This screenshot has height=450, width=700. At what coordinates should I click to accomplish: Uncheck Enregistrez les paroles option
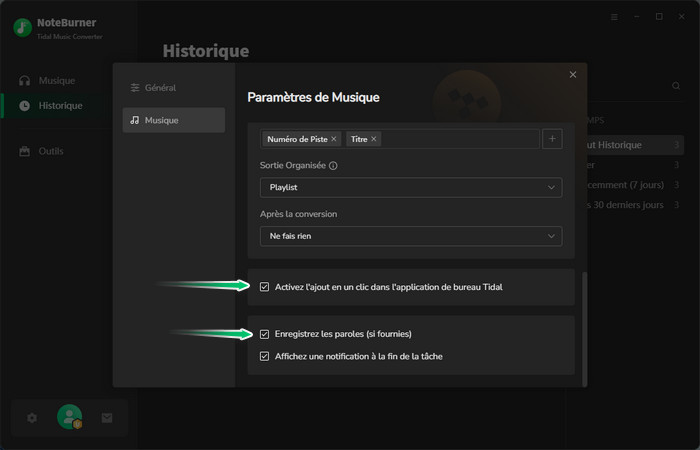point(264,334)
